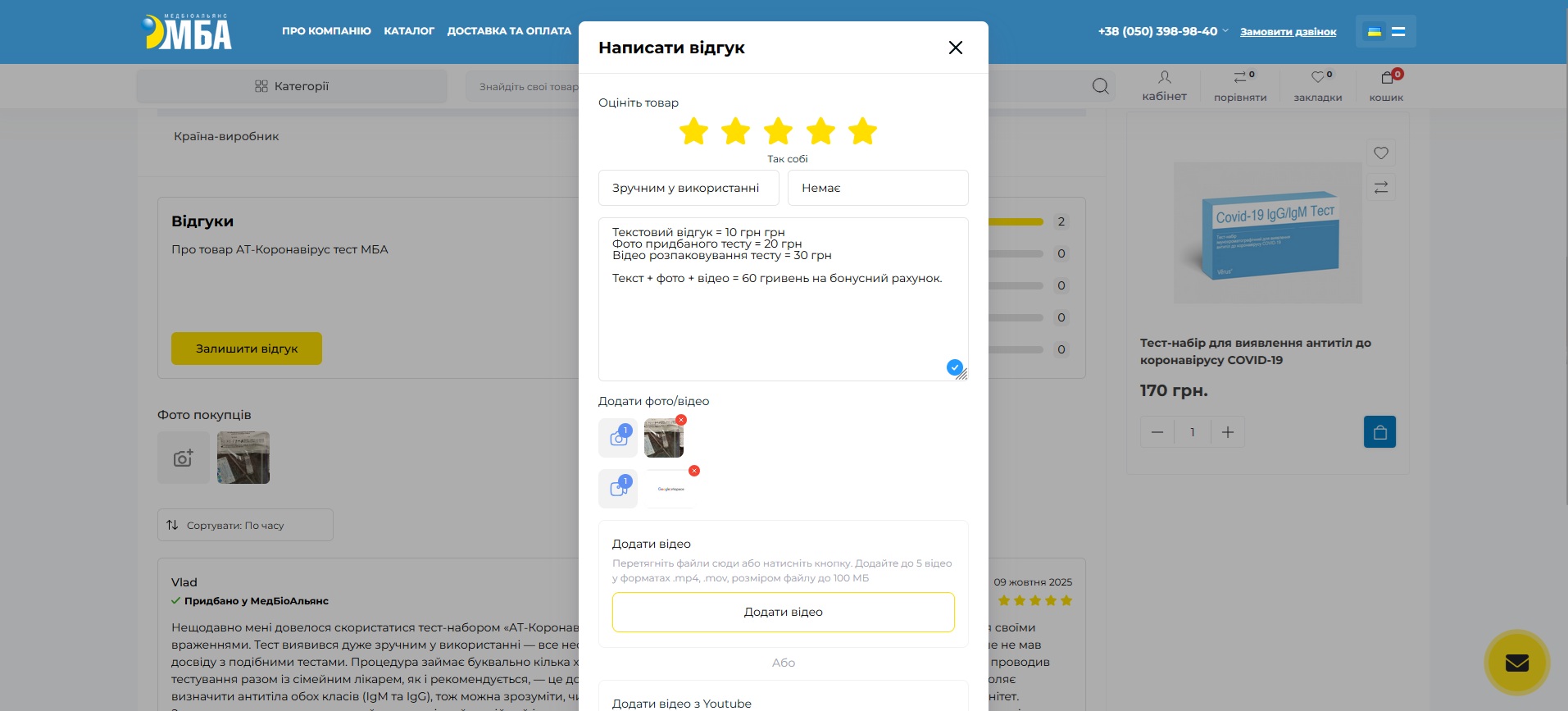Expand the phone number dropdown
This screenshot has width=1568, height=711.
pyautogui.click(x=1225, y=31)
